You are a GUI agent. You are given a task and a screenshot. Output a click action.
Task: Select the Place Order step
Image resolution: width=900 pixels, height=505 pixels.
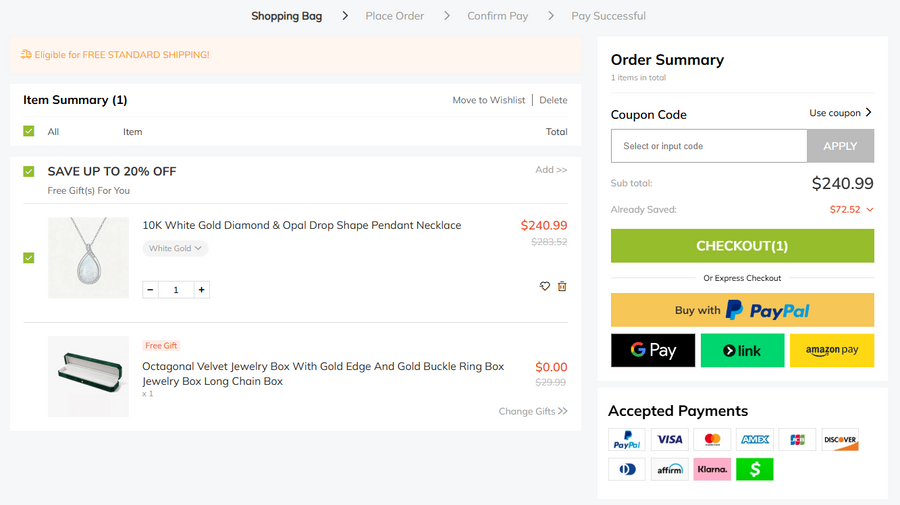click(394, 16)
